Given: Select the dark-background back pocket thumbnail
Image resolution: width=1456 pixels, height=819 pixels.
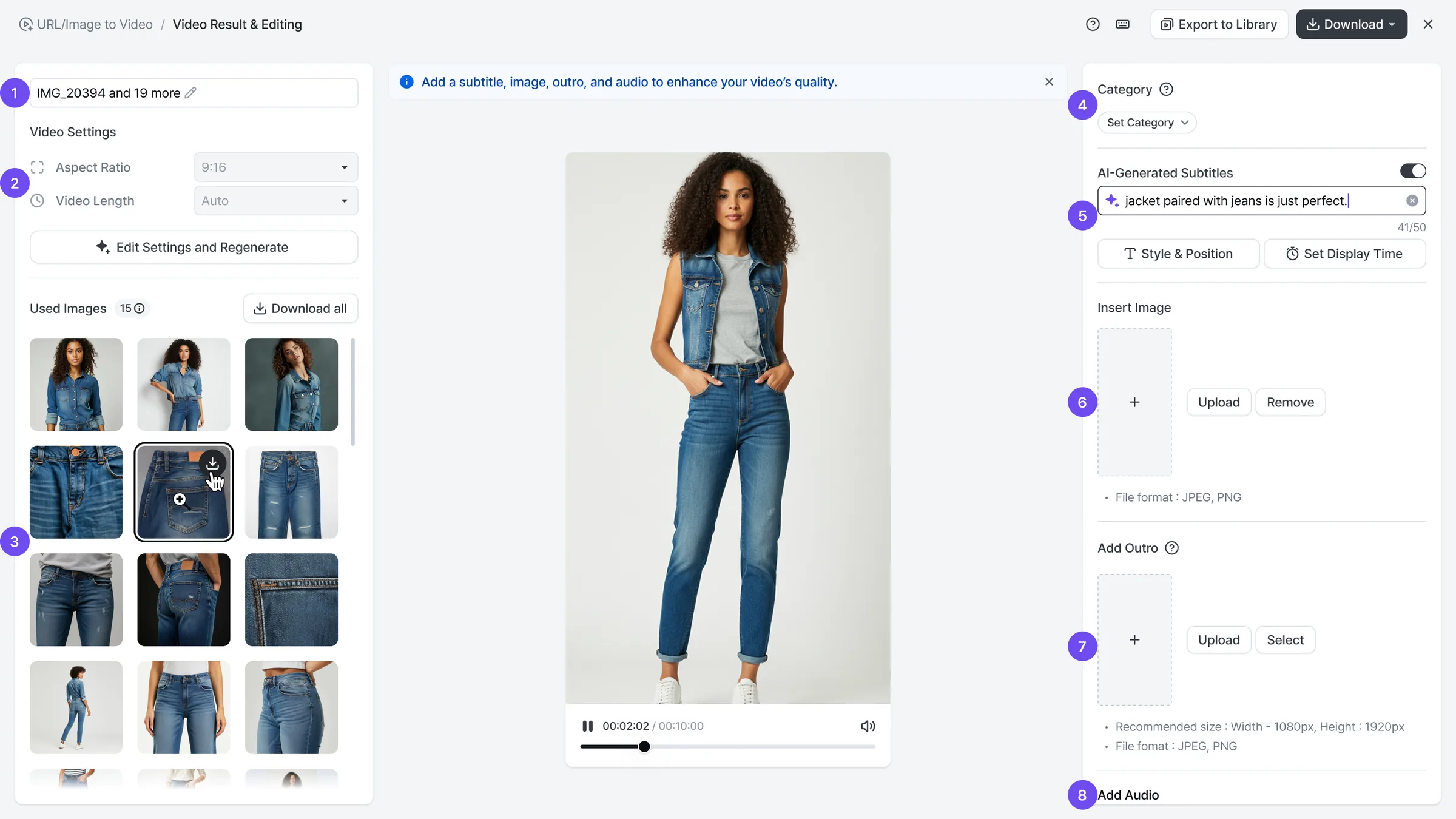Looking at the screenshot, I should [184, 599].
